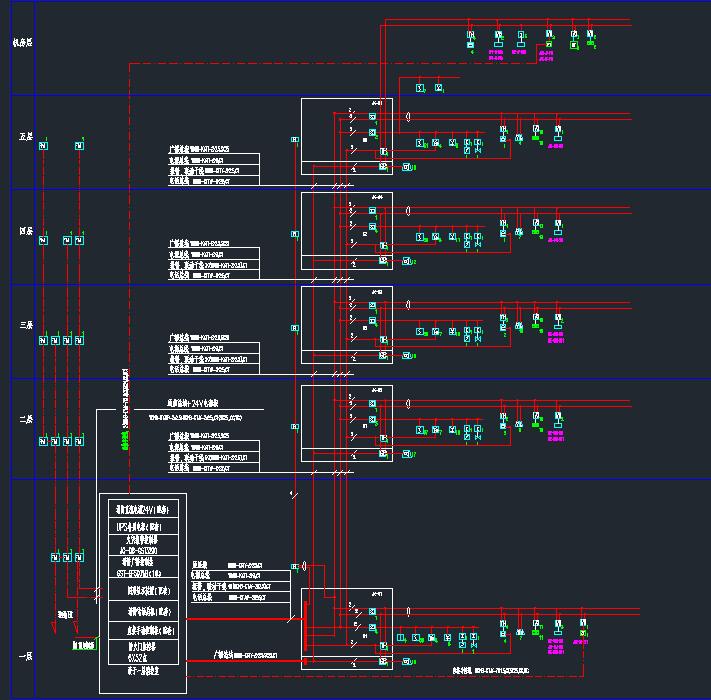Select the 一层 floor label
Viewport: 711px width, 700px height.
click(24, 655)
